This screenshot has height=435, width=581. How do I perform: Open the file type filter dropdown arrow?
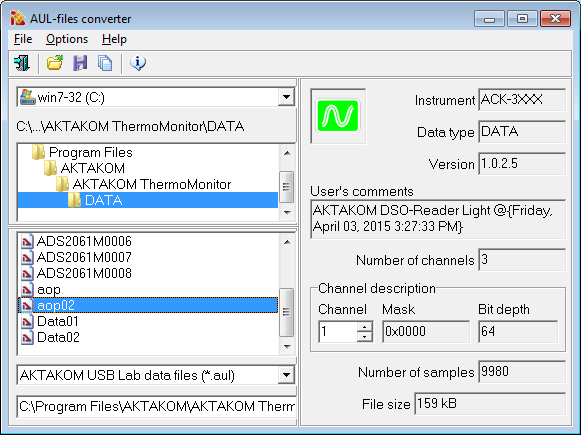pyautogui.click(x=286, y=375)
